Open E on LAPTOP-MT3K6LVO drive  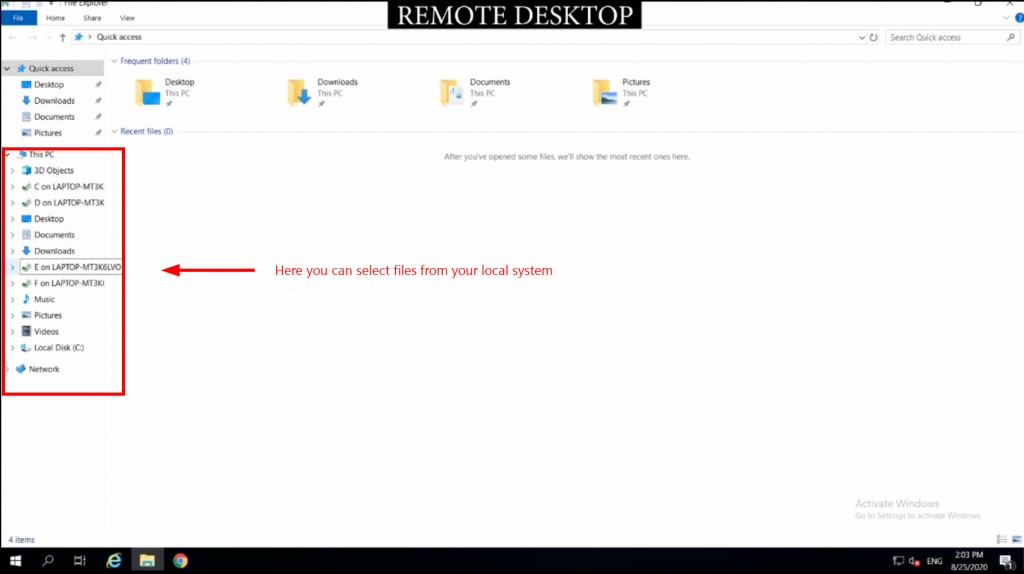click(71, 267)
